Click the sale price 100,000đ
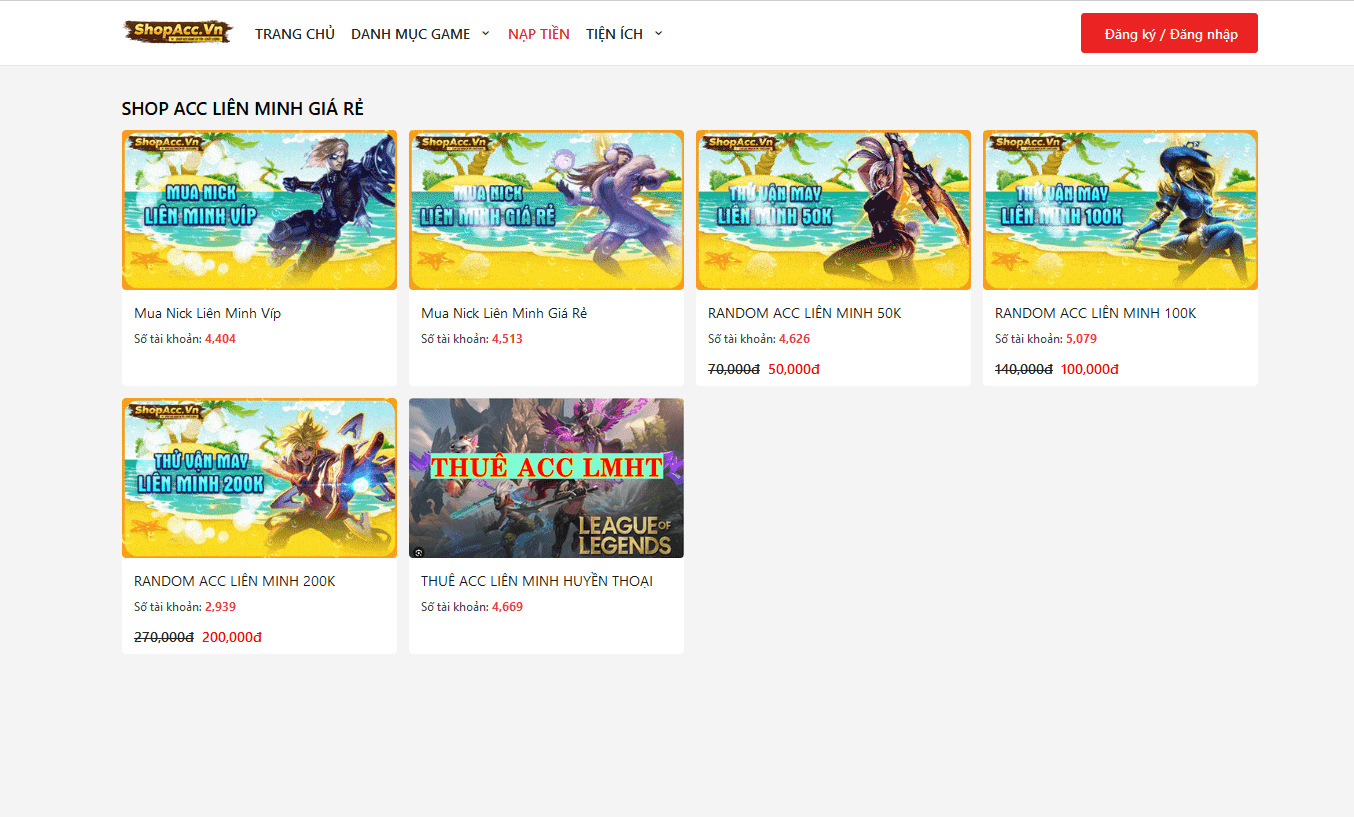Image resolution: width=1354 pixels, height=817 pixels. tap(1090, 369)
